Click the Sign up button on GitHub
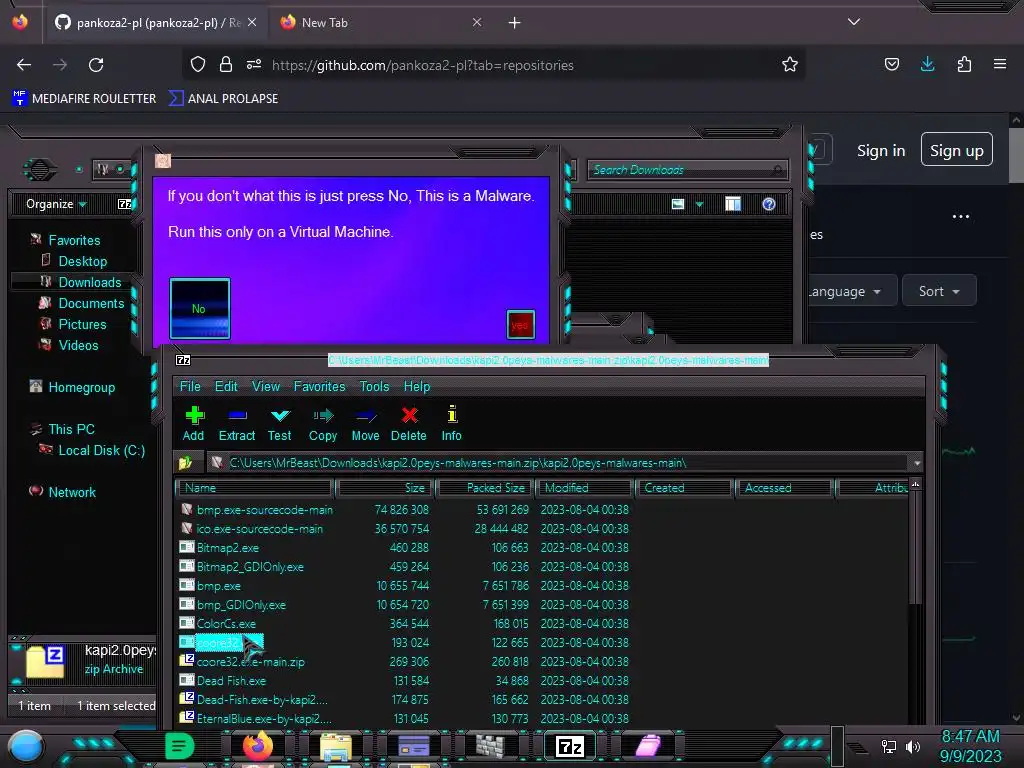This screenshot has height=768, width=1024. (956, 150)
